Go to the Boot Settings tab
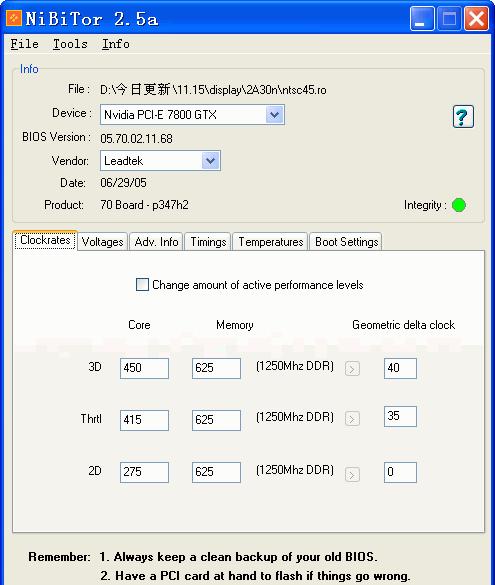This screenshot has height=585, width=495. (x=347, y=242)
